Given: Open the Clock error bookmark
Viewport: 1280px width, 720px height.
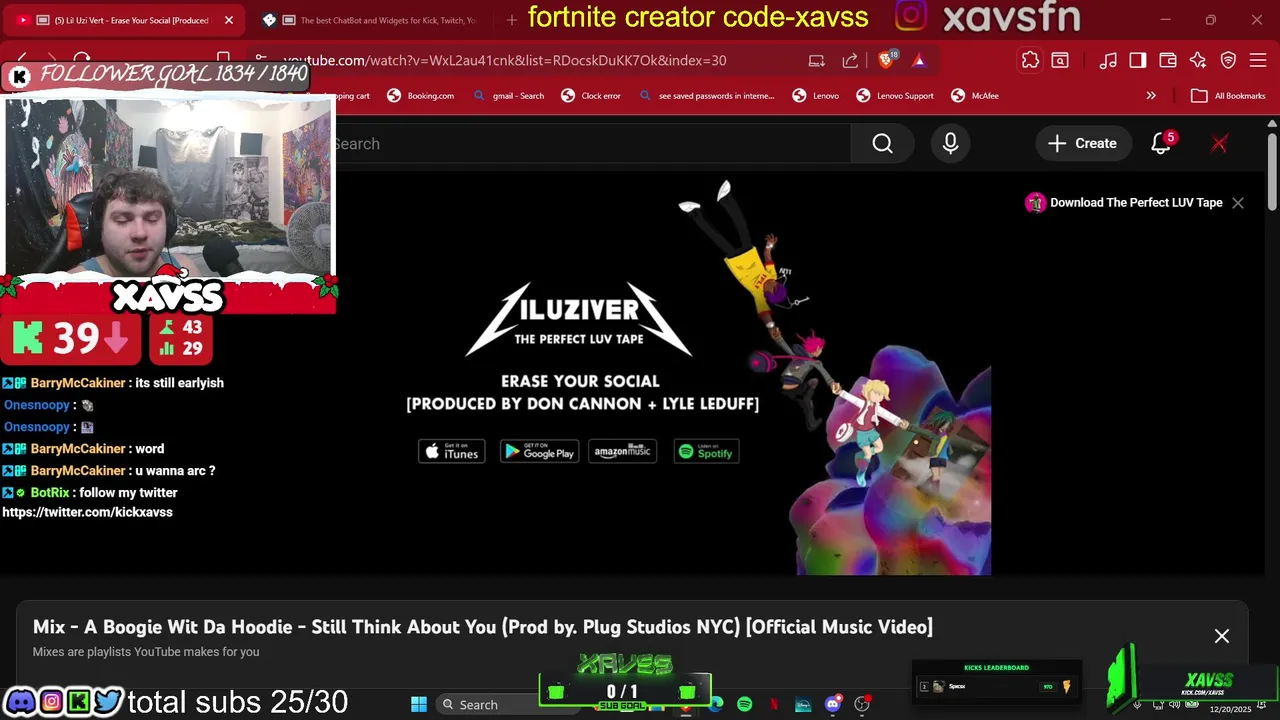Looking at the screenshot, I should 591,96.
